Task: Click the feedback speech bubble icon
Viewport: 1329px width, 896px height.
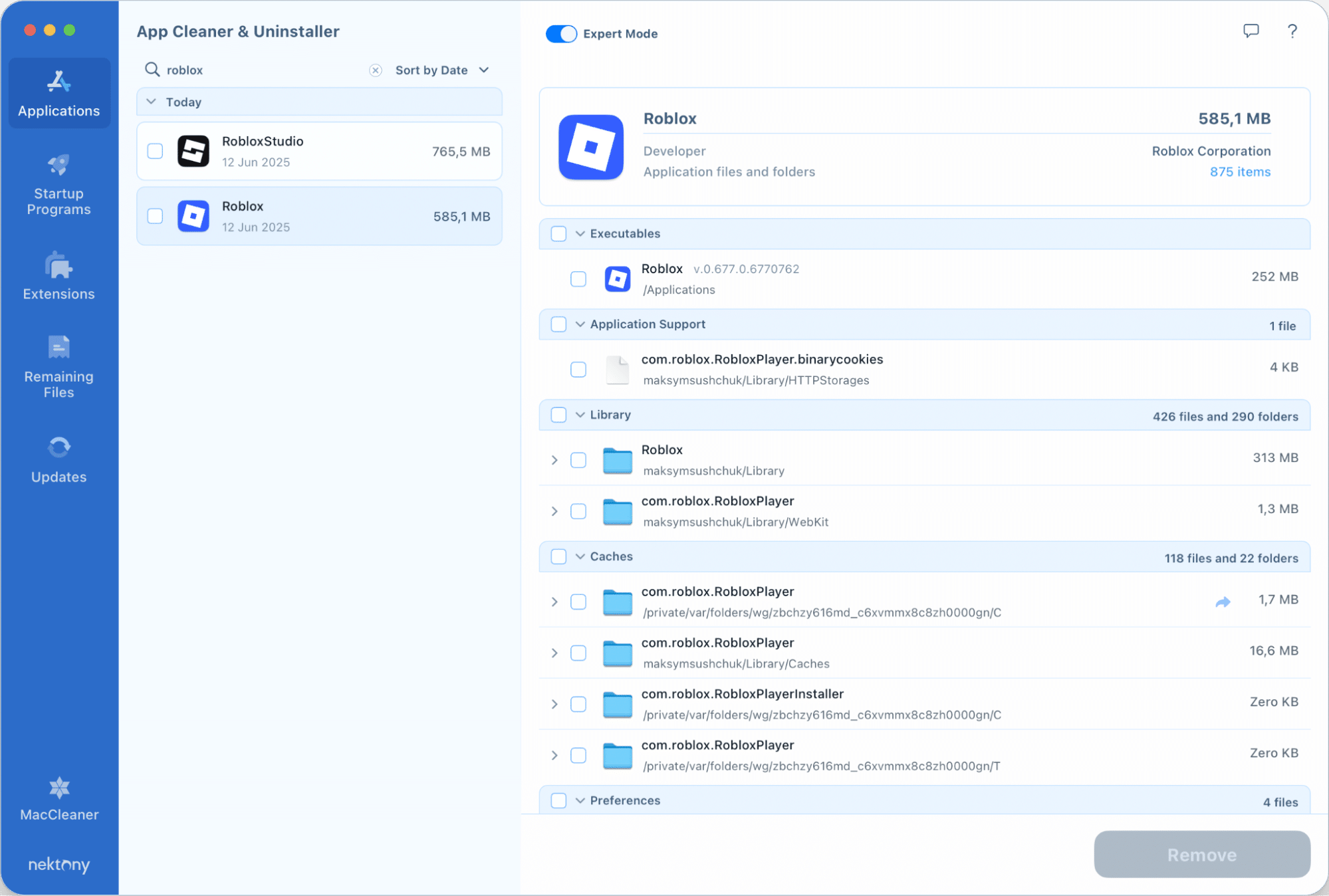Action: tap(1251, 31)
